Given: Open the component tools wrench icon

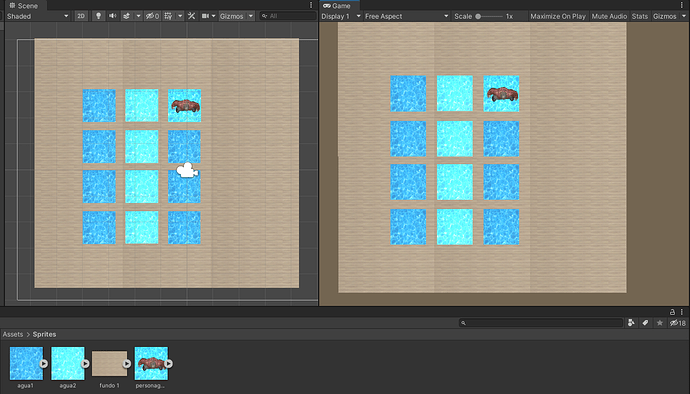Looking at the screenshot, I should pyautogui.click(x=191, y=16).
